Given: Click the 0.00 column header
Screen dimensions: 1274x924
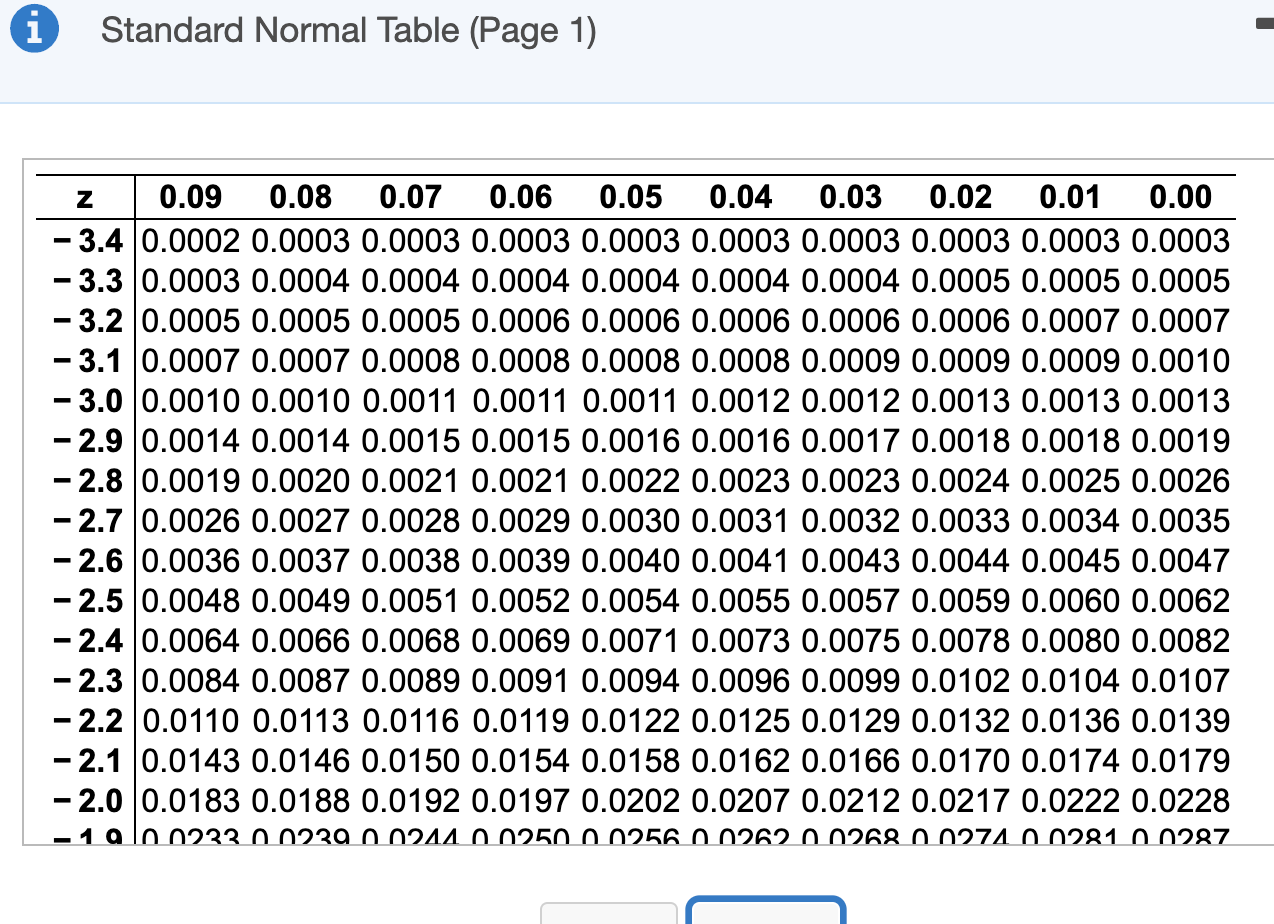Looking at the screenshot, I should tap(1180, 196).
